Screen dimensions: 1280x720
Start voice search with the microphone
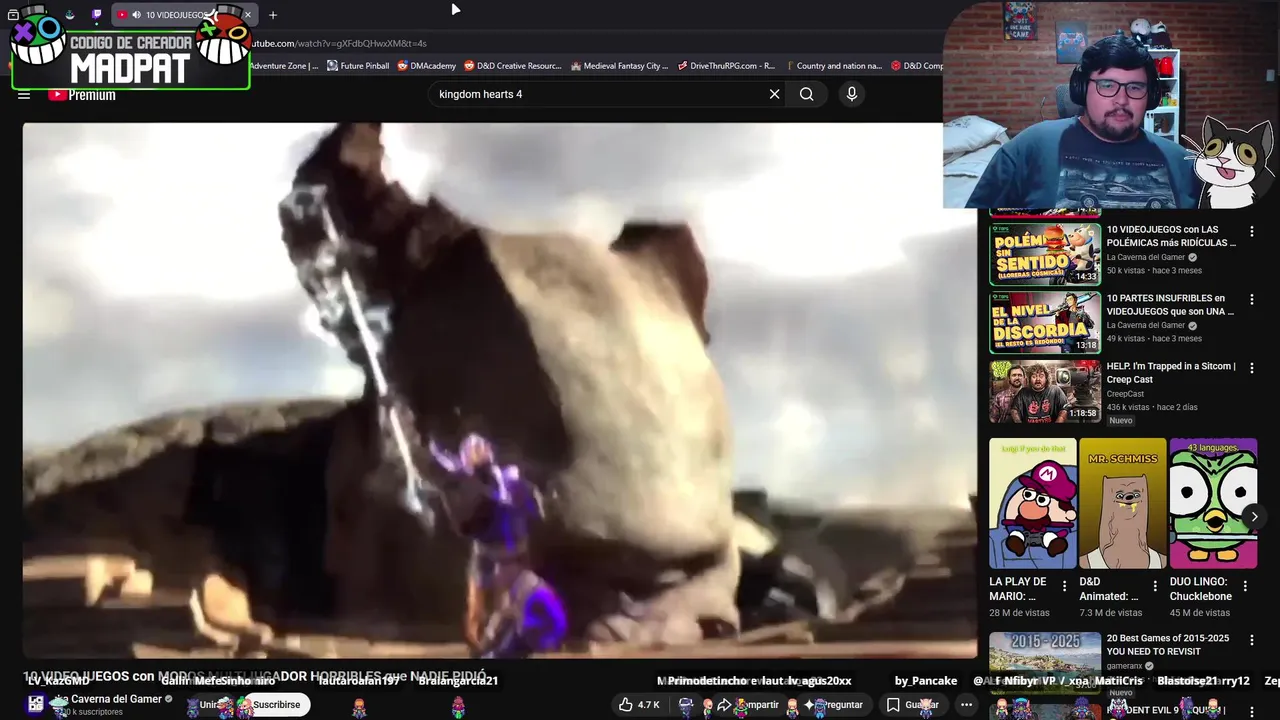coord(852,94)
